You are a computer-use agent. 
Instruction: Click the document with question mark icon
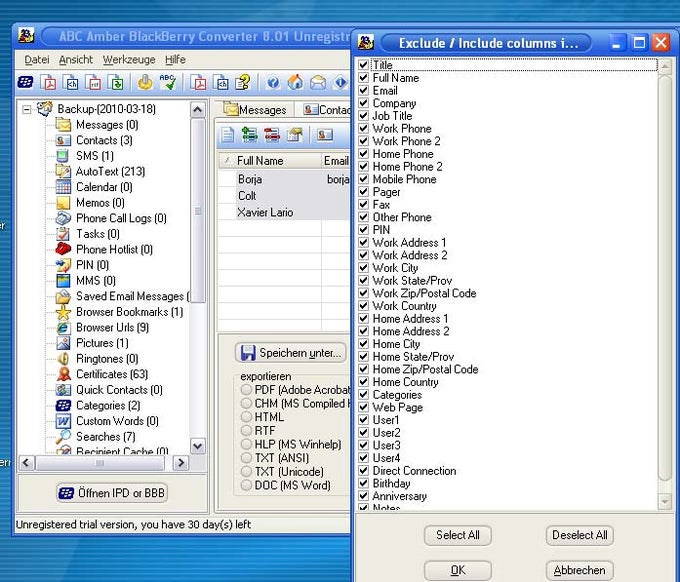(x=243, y=82)
